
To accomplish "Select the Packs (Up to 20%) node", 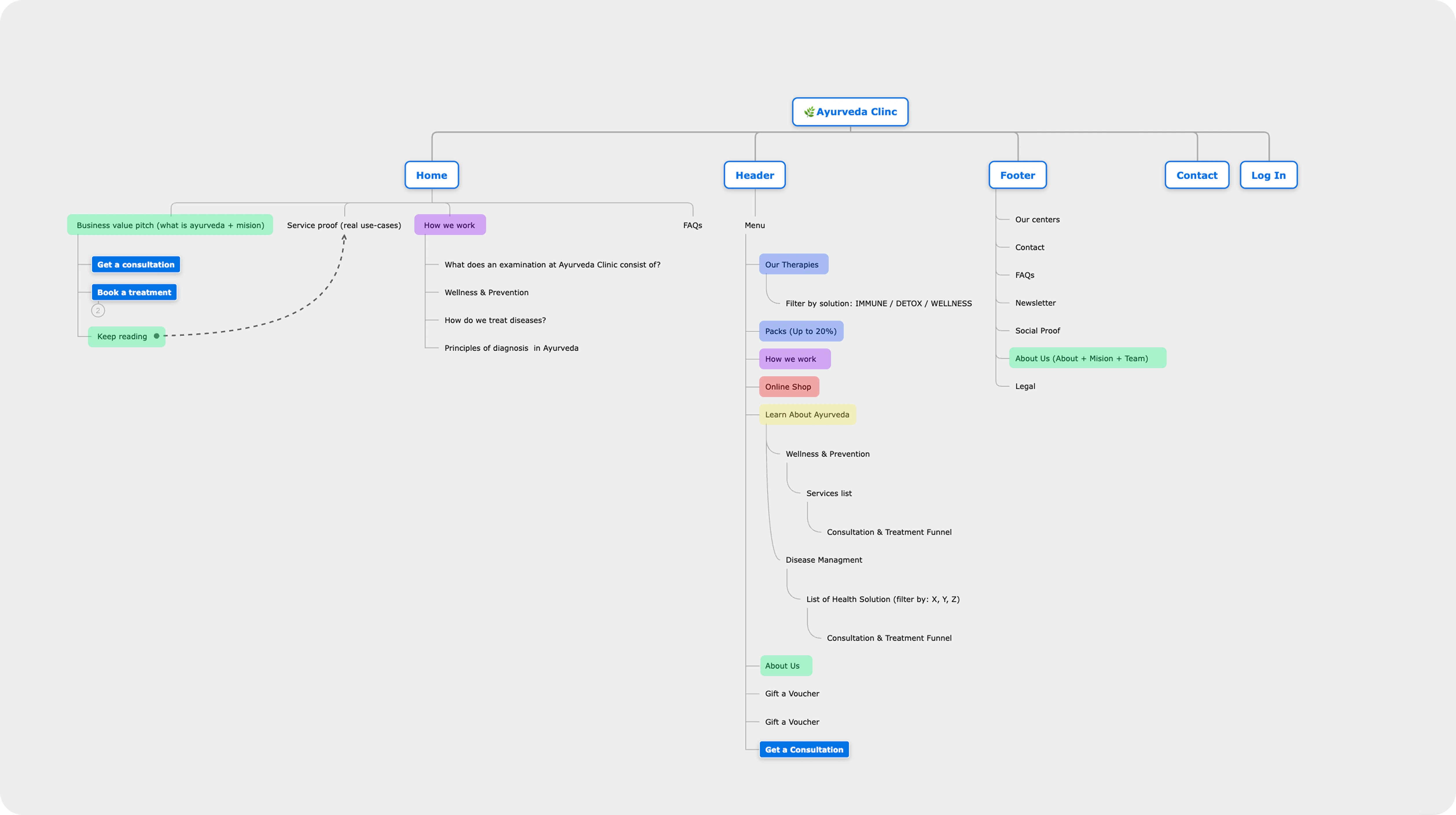I will pyautogui.click(x=800, y=331).
